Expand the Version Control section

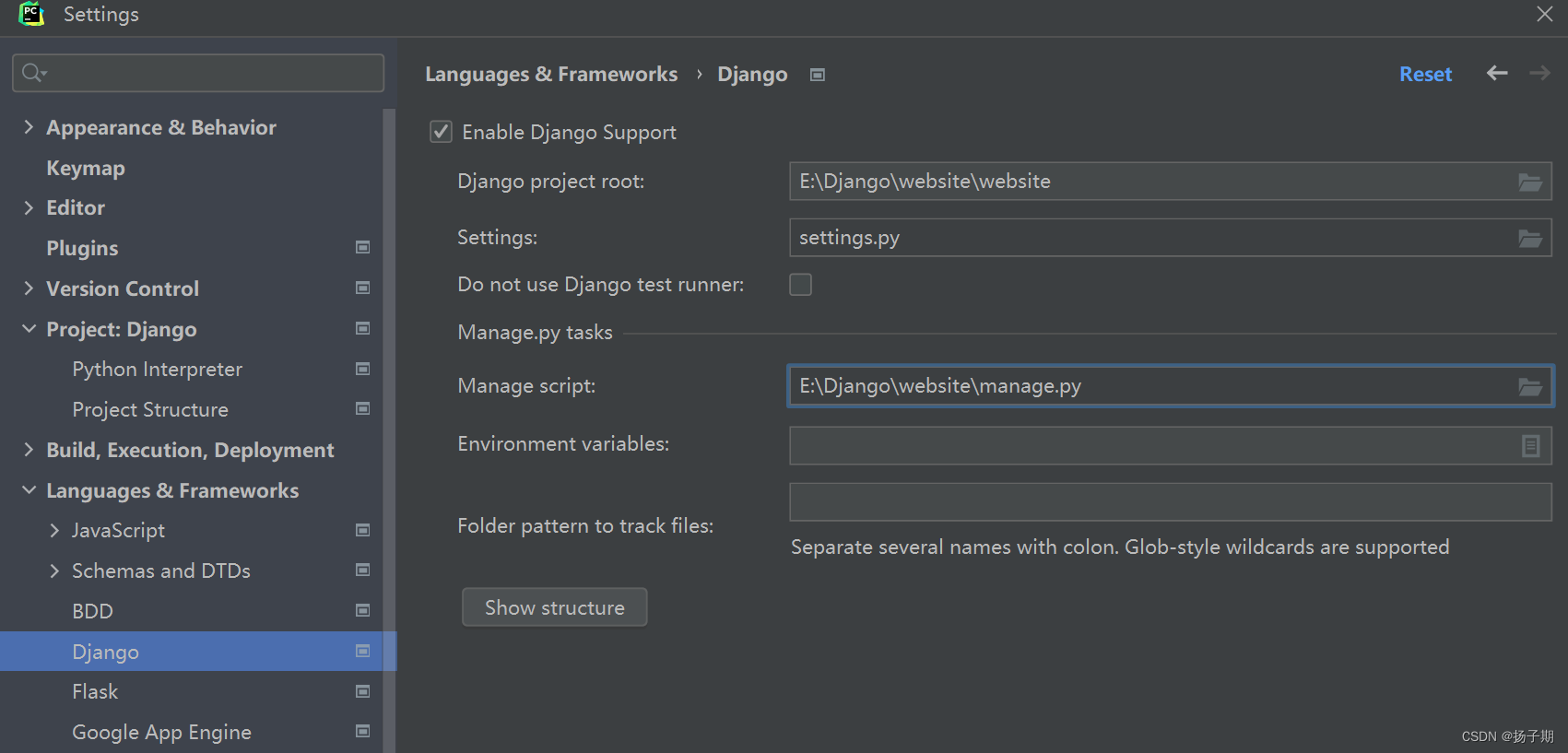(x=29, y=288)
